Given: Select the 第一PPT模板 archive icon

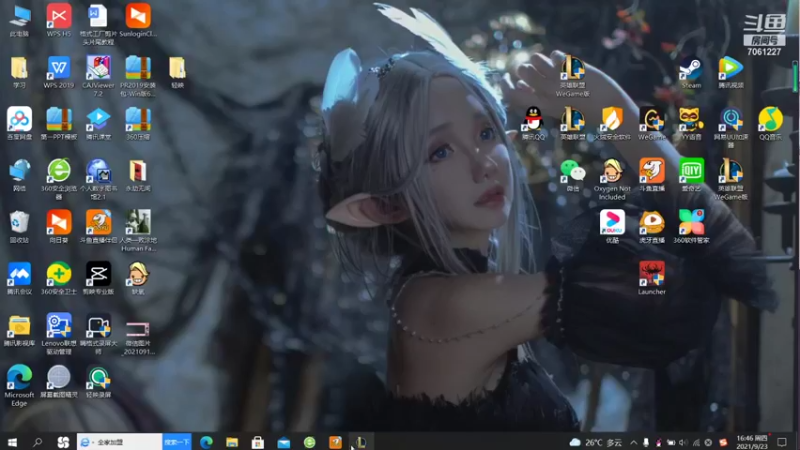Looking at the screenshot, I should pyautogui.click(x=59, y=123).
